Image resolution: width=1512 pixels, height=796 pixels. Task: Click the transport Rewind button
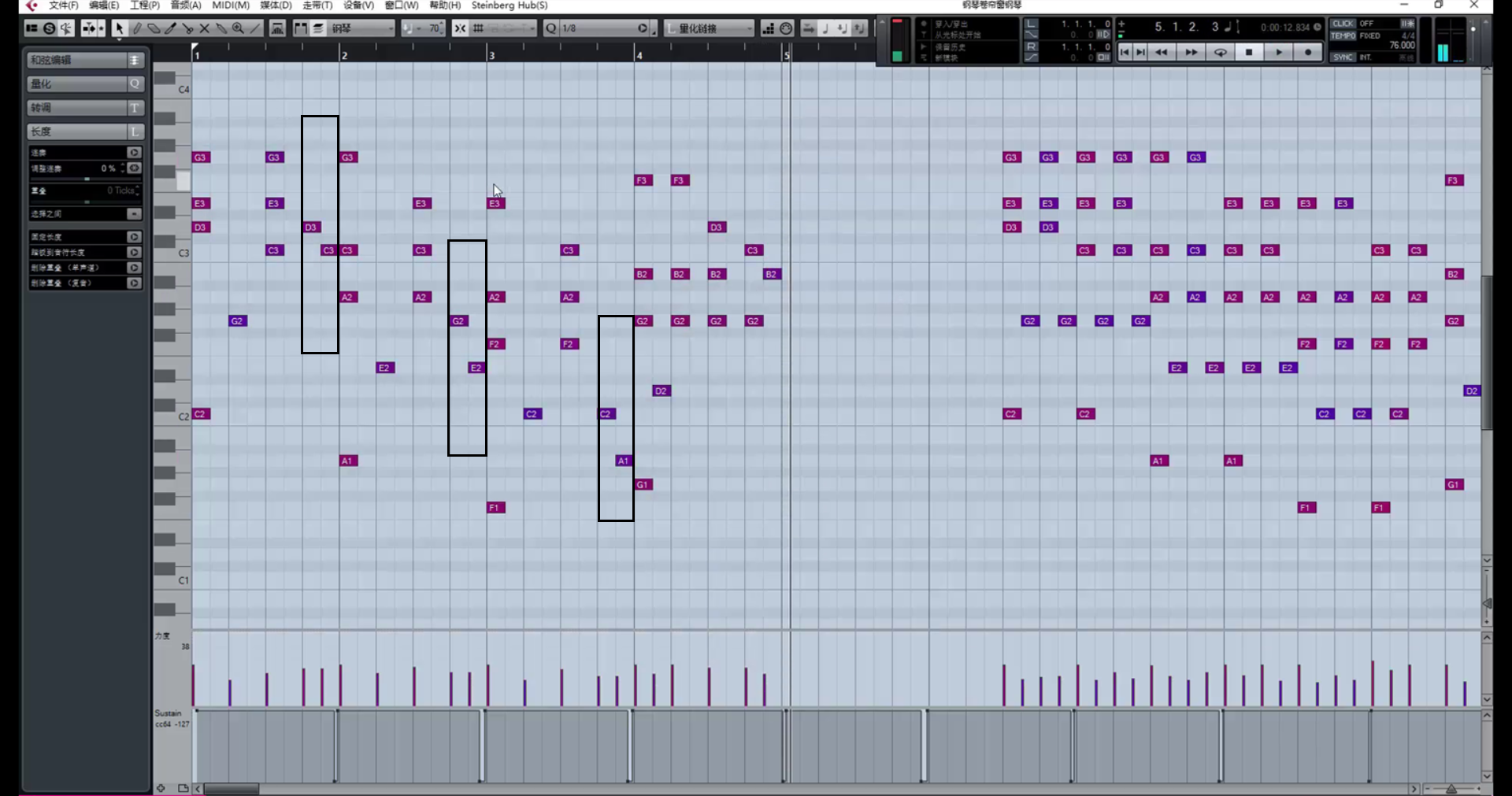(x=1161, y=52)
